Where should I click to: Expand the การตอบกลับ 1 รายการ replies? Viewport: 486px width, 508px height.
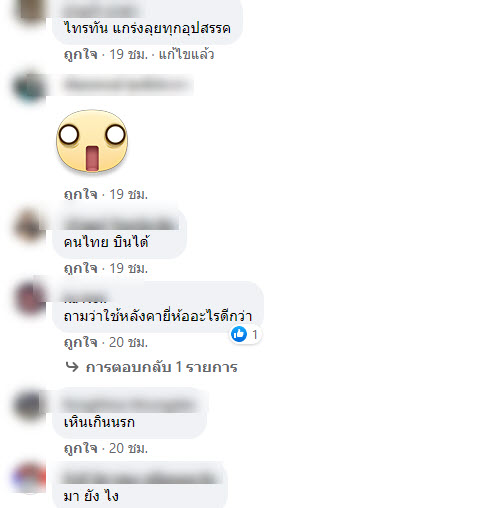click(x=161, y=367)
